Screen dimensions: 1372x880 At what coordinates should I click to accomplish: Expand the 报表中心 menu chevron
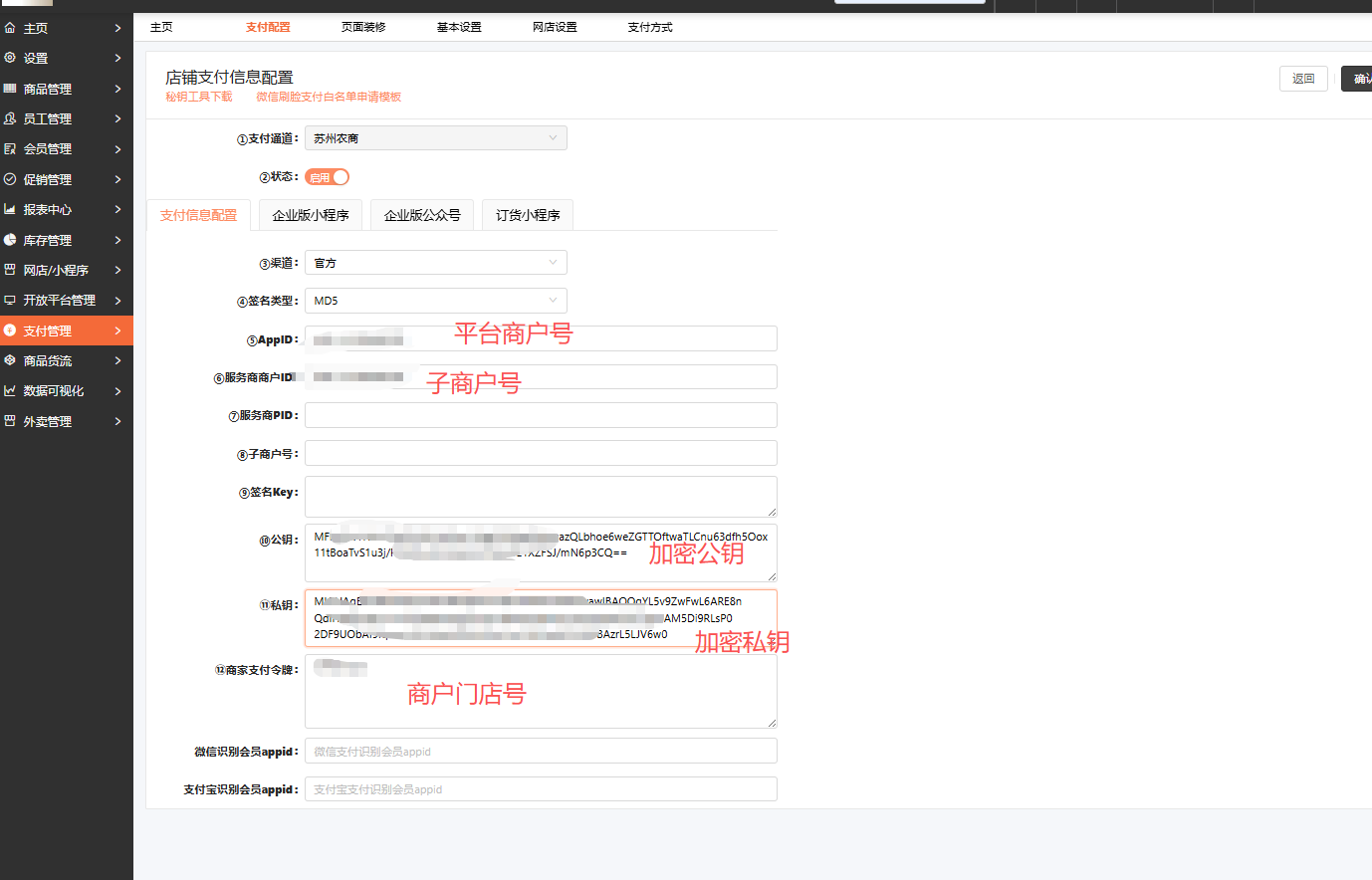point(117,209)
